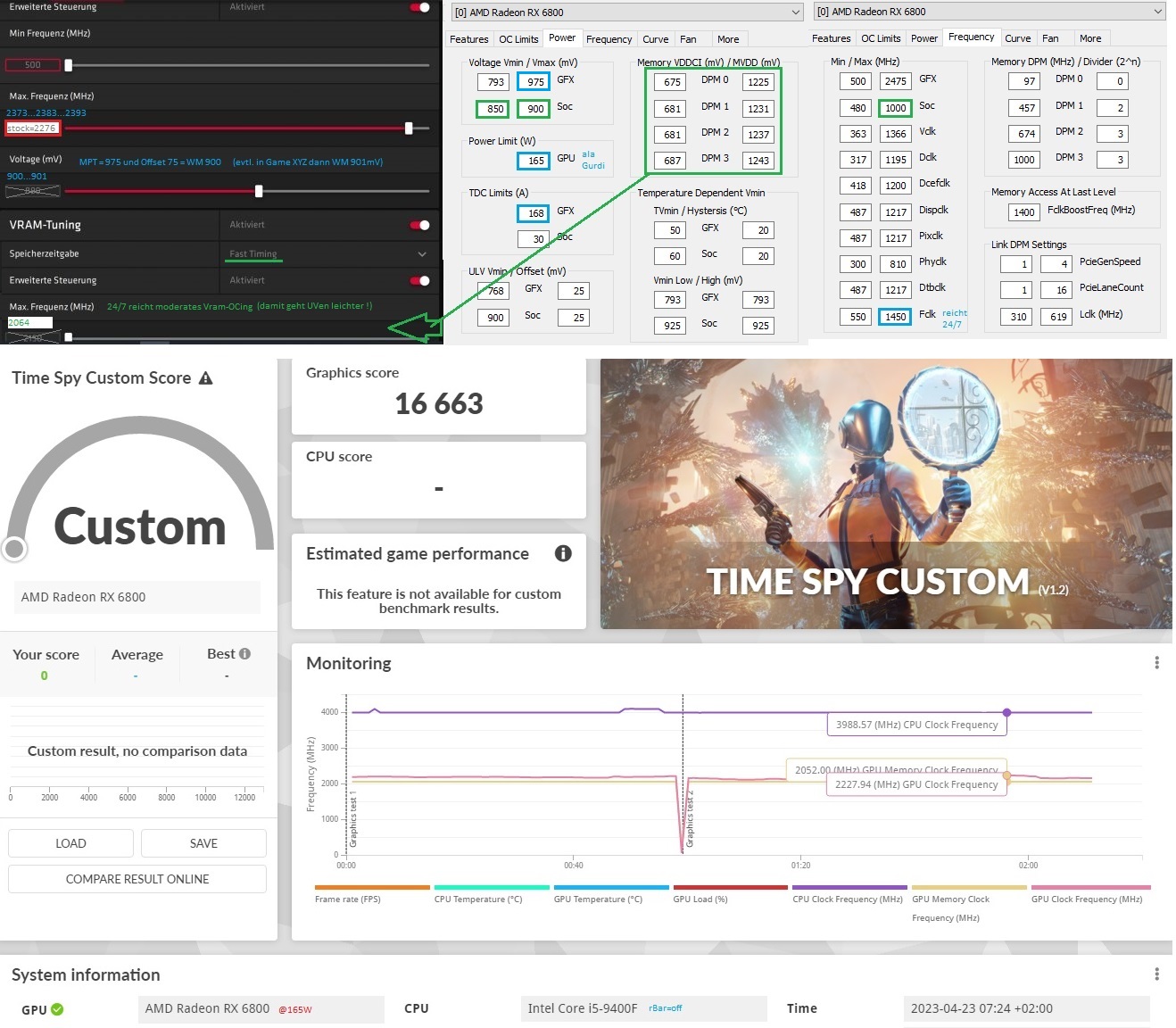Open GPU selector in Power-tab MorePowerTool window

[x=626, y=12]
